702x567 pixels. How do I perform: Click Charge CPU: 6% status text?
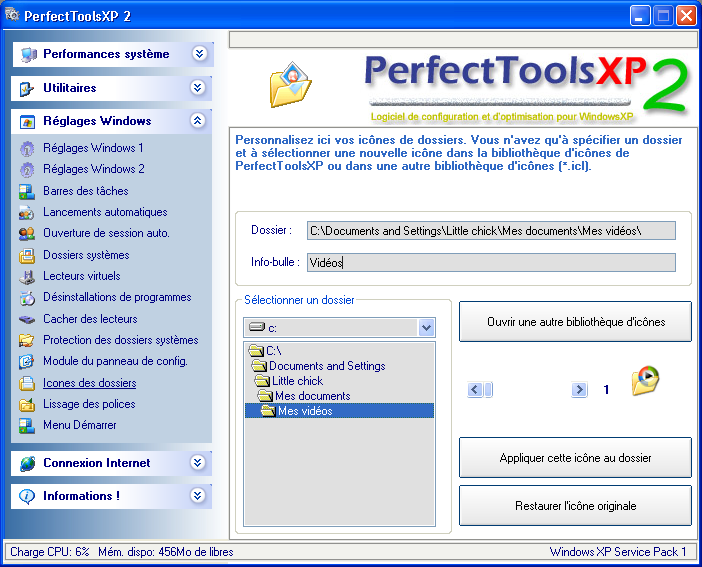click(x=50, y=552)
